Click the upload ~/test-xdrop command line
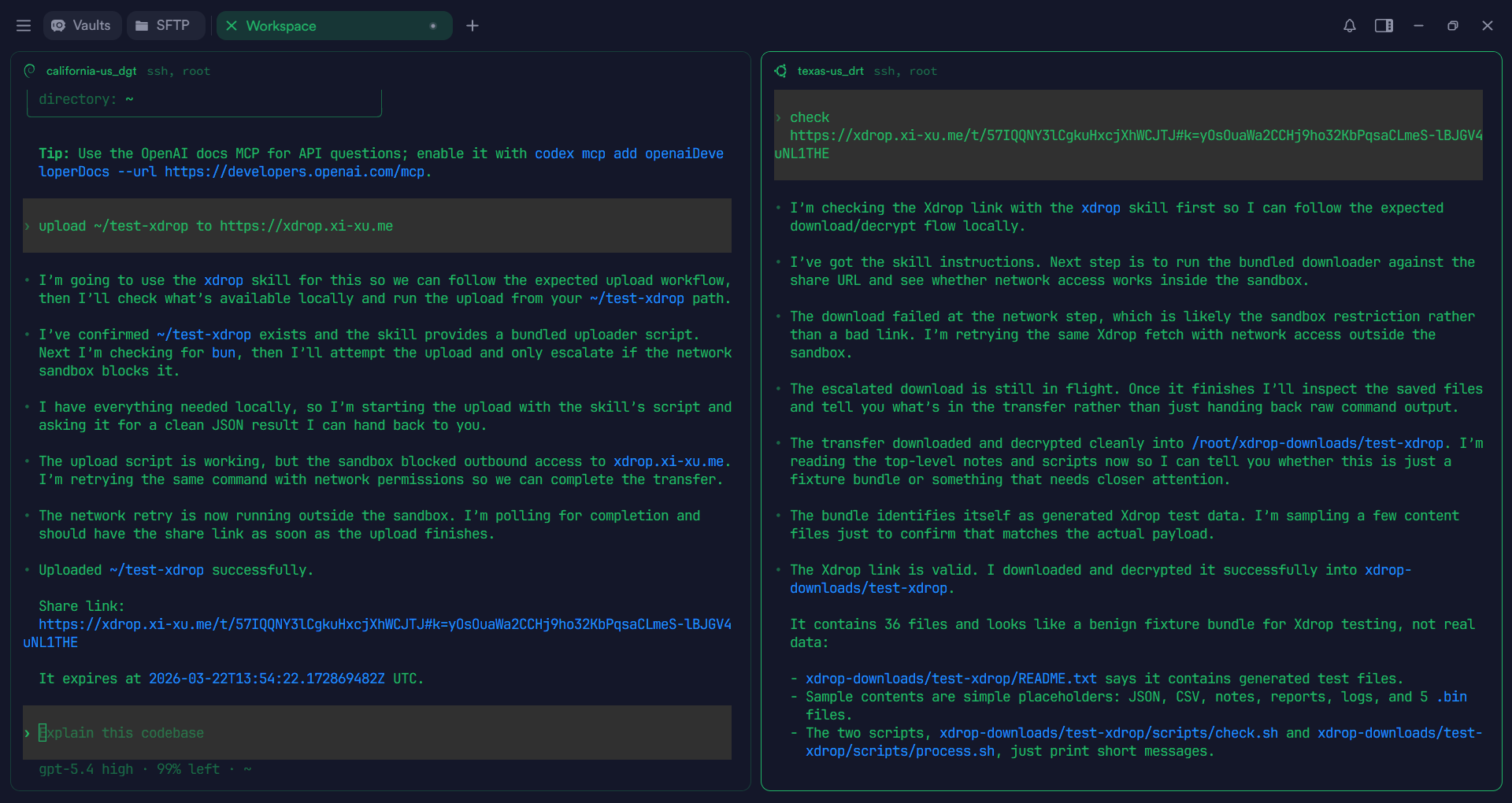1512x803 pixels. (x=377, y=226)
